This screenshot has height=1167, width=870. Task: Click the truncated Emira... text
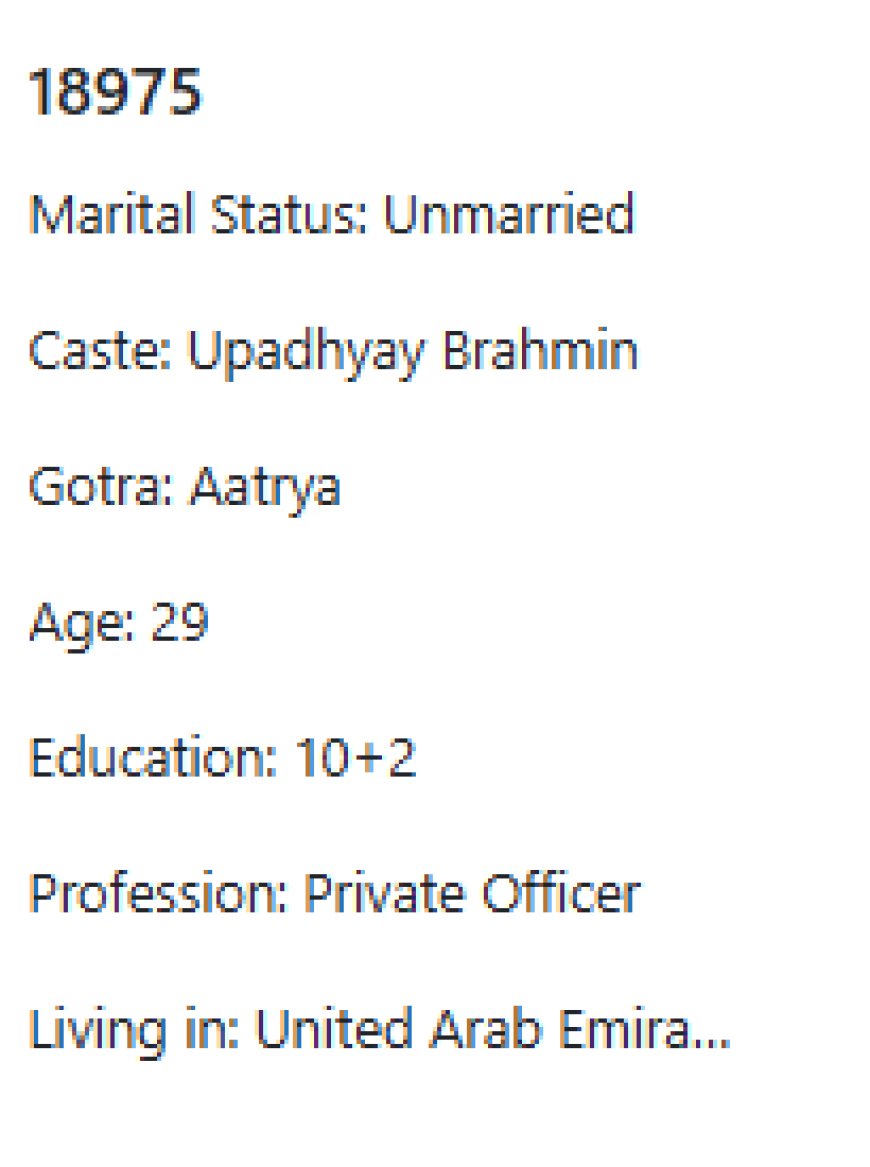click(x=644, y=1029)
